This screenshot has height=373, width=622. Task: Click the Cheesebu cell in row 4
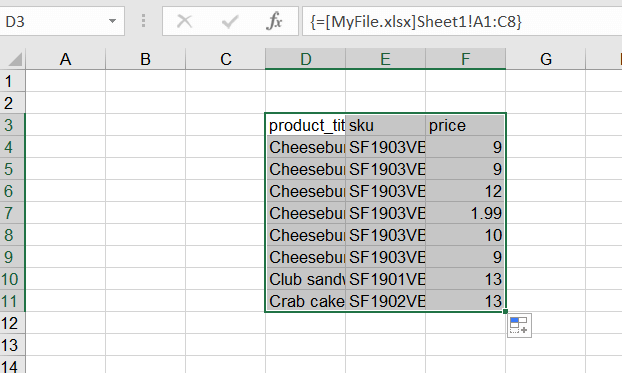(x=305, y=147)
